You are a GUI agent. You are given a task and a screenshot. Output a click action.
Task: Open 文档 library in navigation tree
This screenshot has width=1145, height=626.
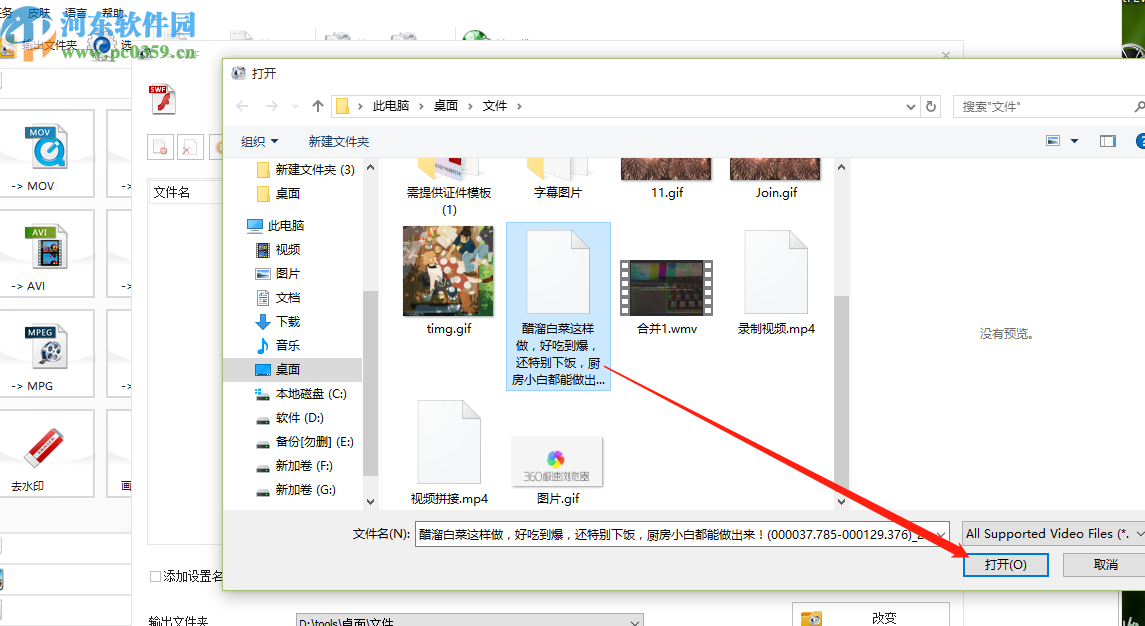pyautogui.click(x=277, y=298)
